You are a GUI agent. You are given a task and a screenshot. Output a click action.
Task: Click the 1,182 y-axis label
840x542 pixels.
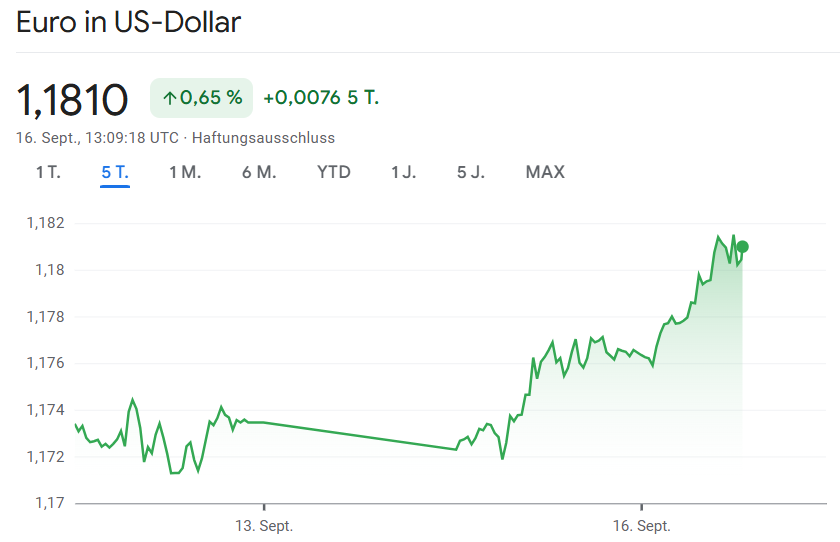click(45, 223)
